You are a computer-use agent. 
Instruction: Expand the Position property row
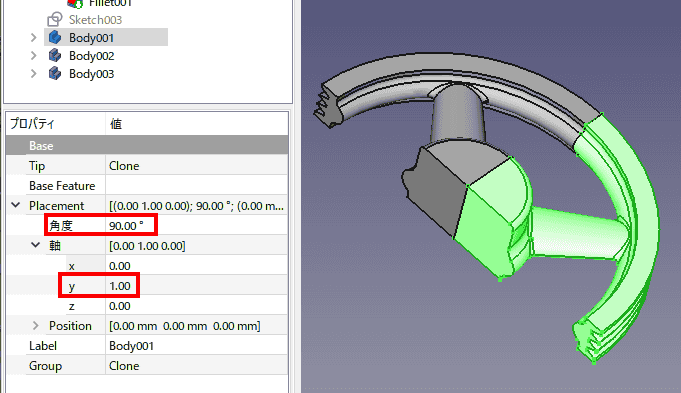[x=36, y=326]
